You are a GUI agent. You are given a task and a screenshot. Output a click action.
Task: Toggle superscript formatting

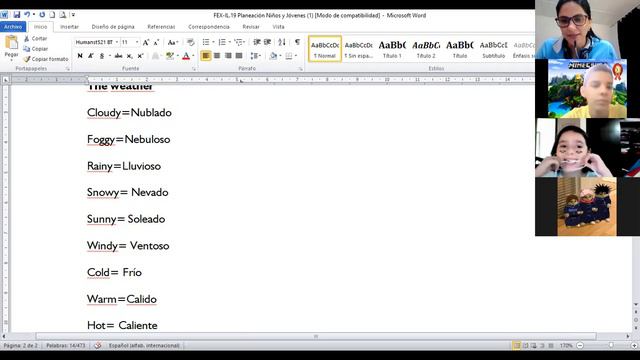coord(140,56)
